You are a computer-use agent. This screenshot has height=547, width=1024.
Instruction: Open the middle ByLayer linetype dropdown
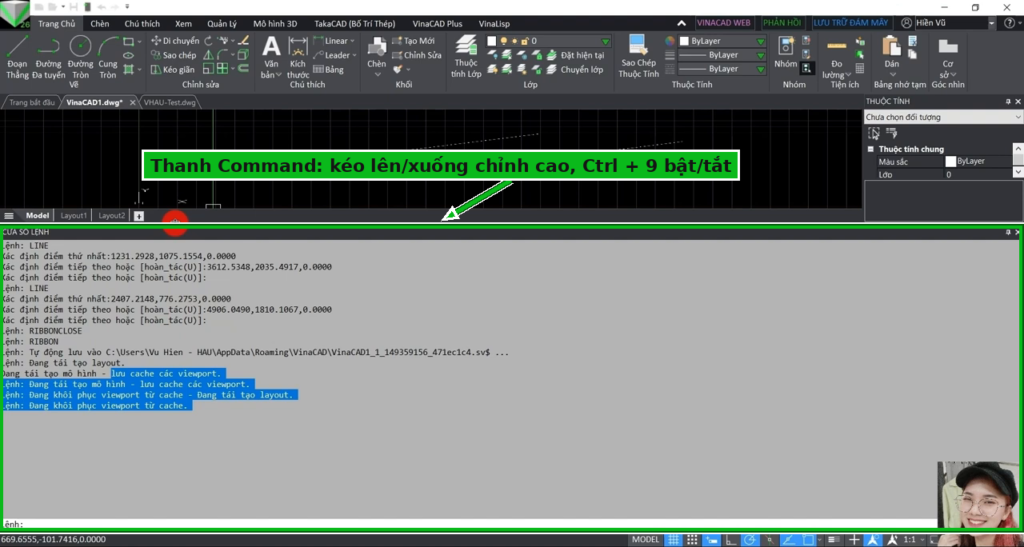click(x=723, y=55)
